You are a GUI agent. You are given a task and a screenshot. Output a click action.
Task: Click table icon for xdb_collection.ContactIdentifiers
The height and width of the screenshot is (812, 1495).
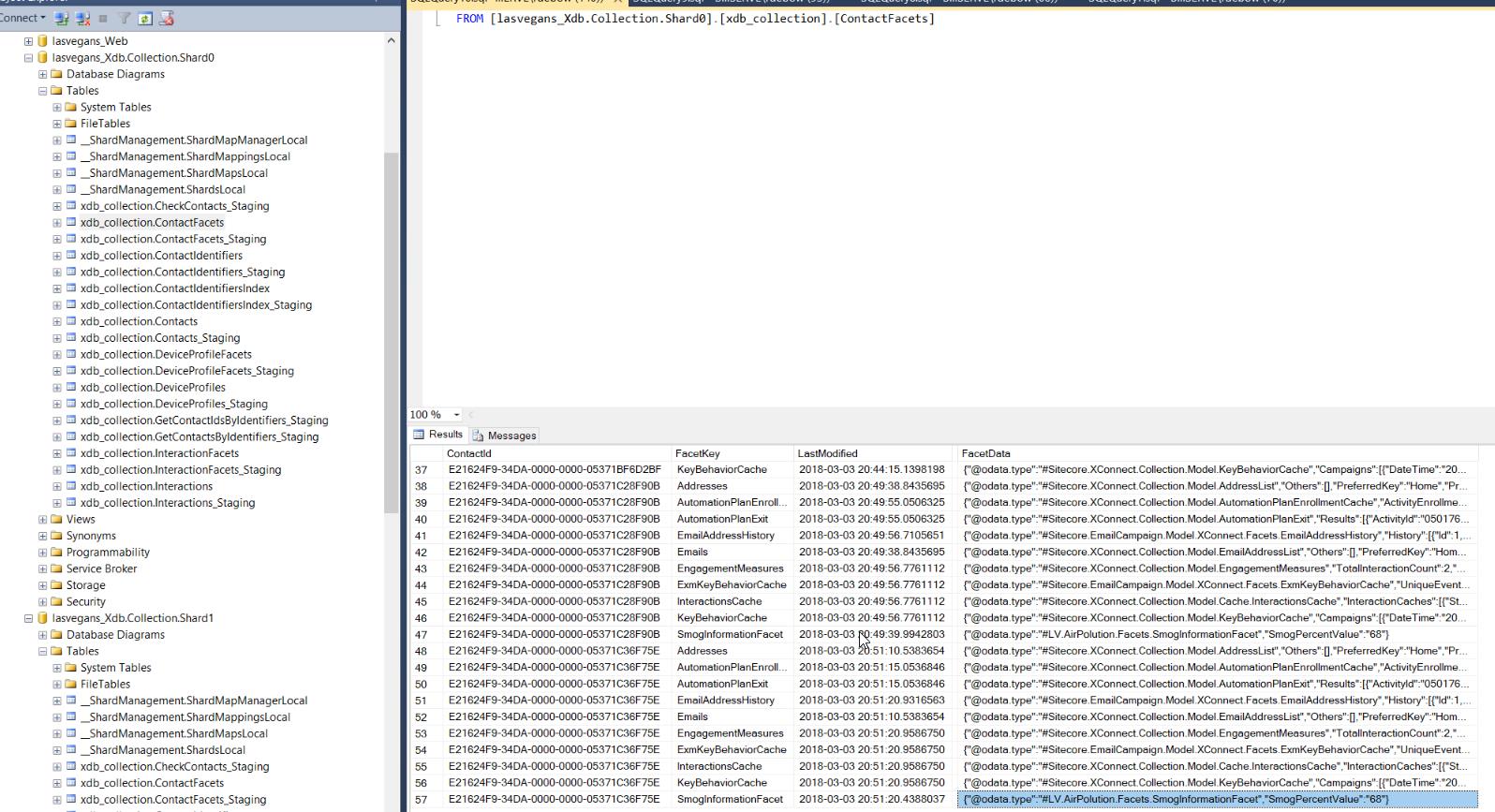(70, 256)
